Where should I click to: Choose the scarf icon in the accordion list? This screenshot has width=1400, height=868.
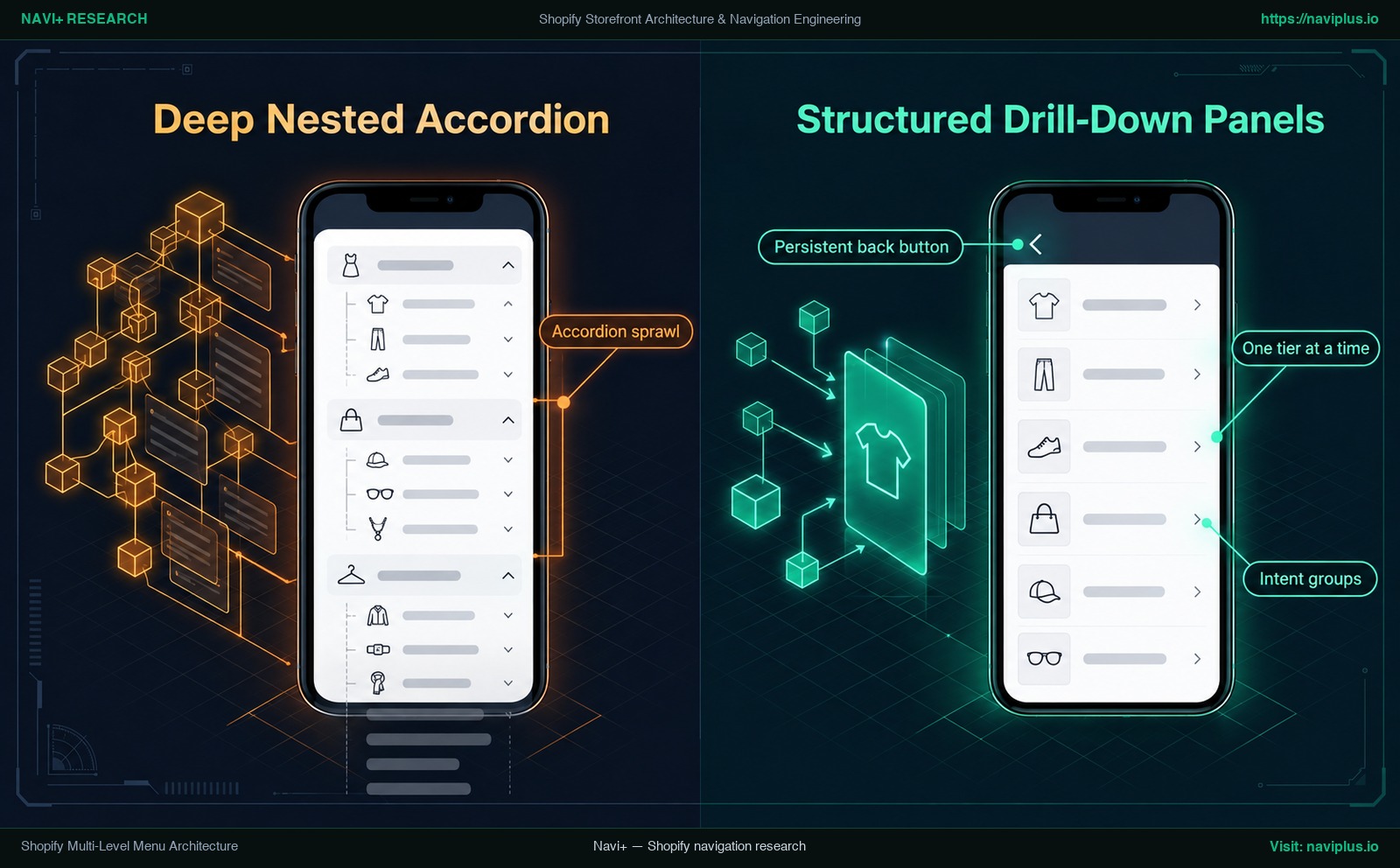378,682
